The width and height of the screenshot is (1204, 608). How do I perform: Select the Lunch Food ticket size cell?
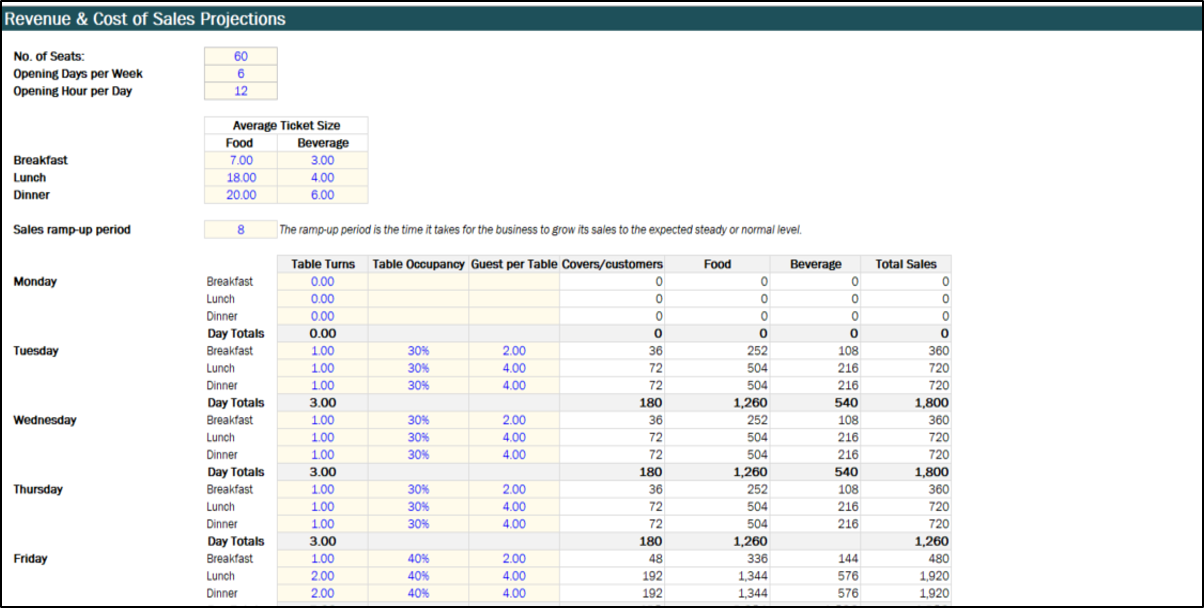(241, 178)
